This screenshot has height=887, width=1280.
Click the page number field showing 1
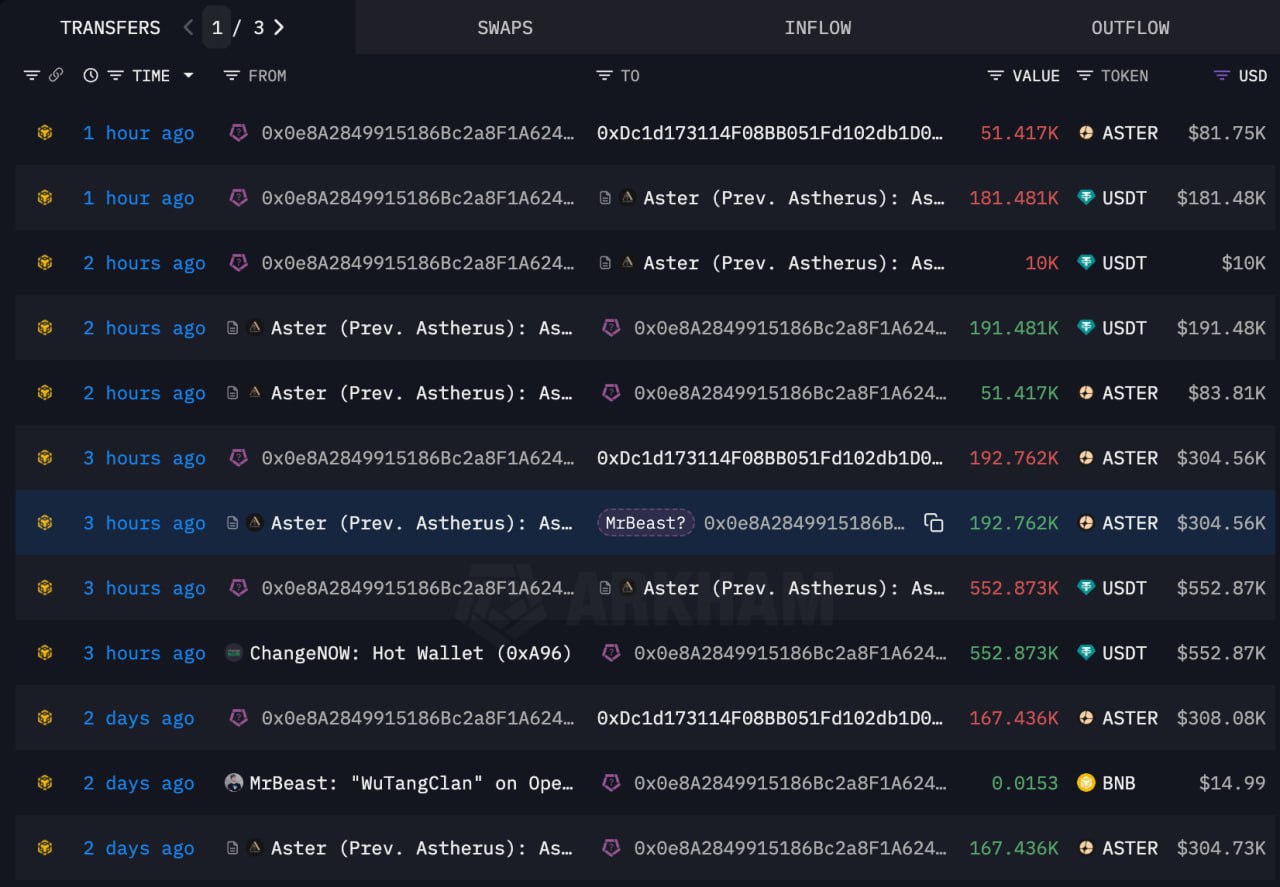pyautogui.click(x=217, y=28)
